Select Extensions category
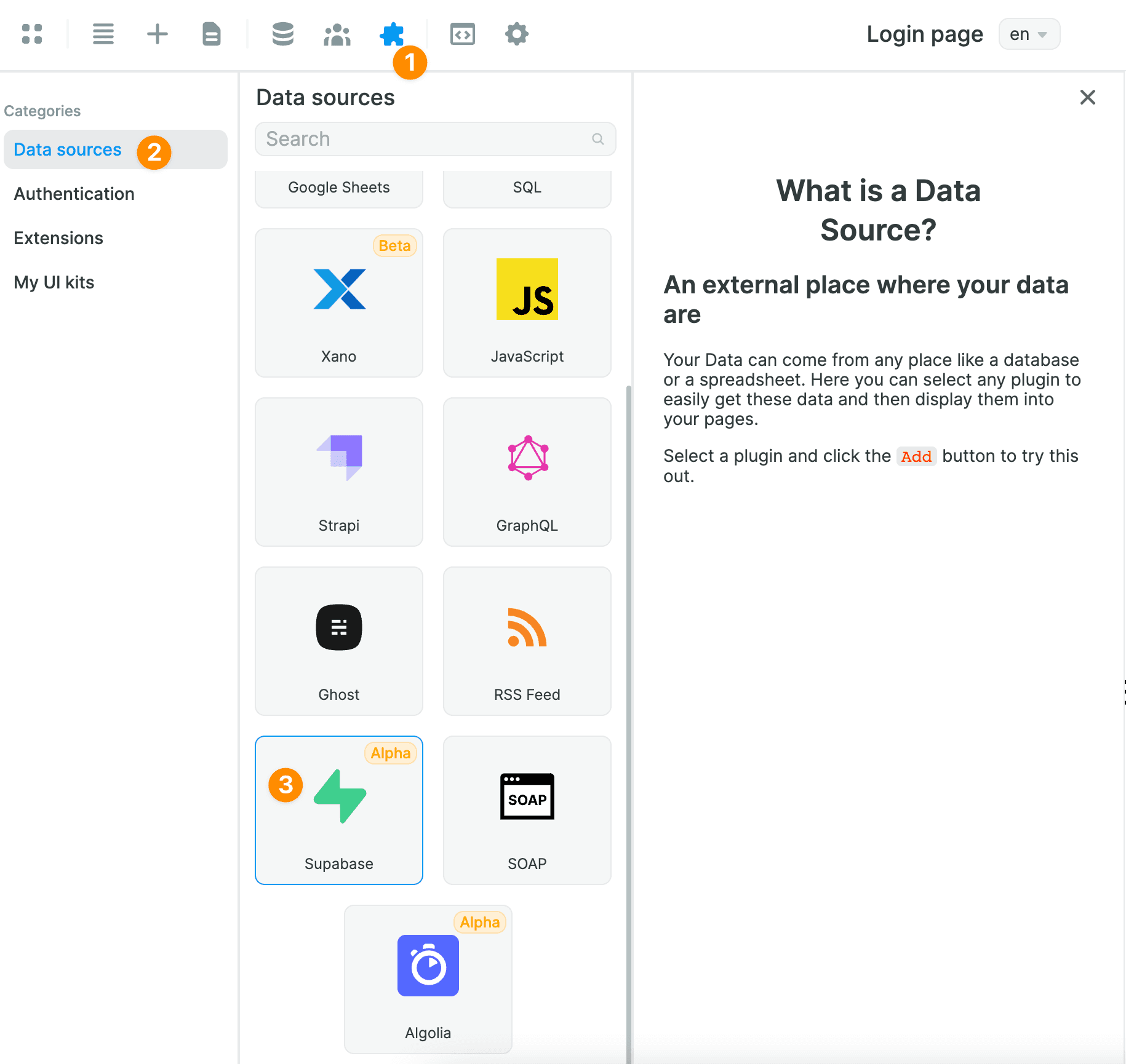This screenshot has width=1126, height=1064. pos(58,238)
